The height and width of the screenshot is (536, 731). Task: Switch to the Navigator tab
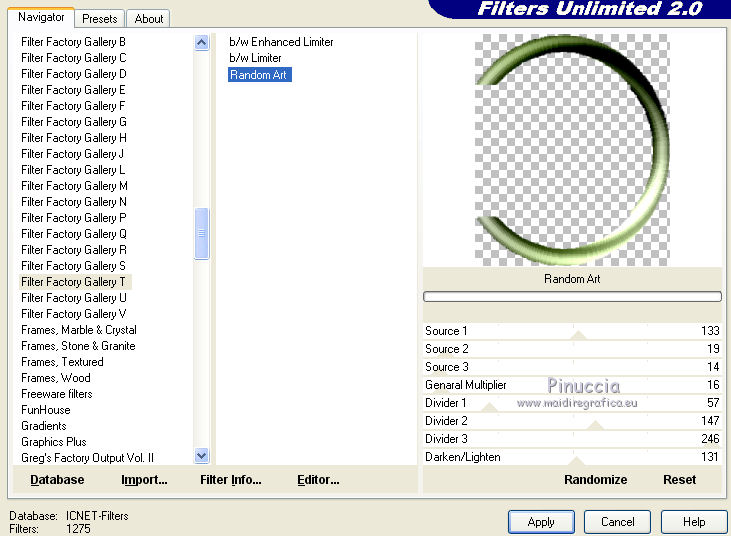pyautogui.click(x=41, y=18)
